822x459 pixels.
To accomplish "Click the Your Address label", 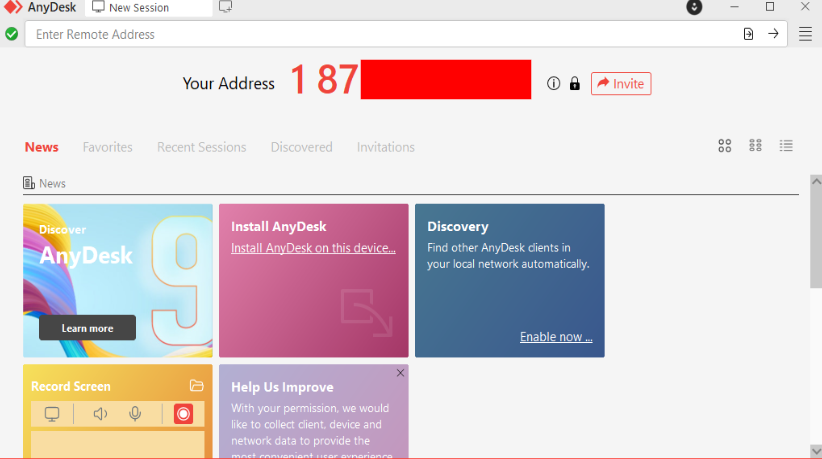I will click(x=229, y=83).
